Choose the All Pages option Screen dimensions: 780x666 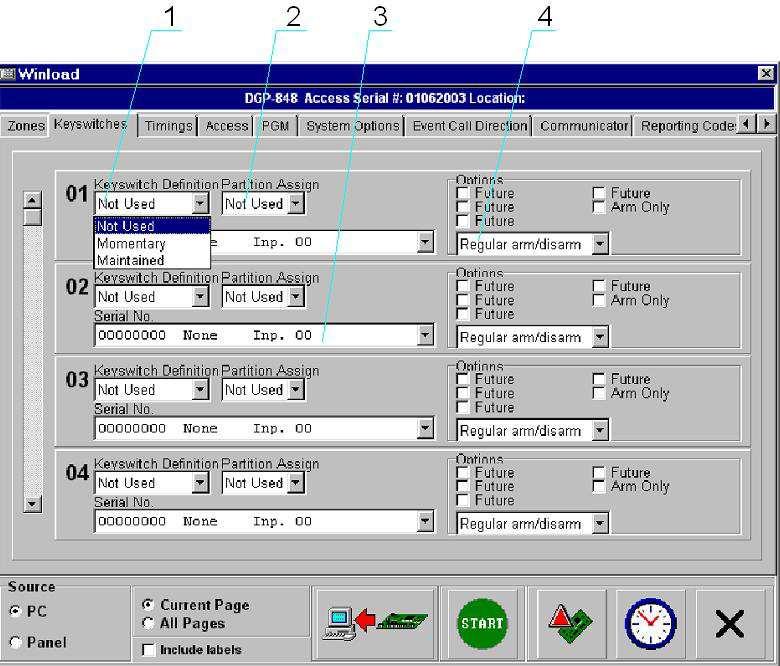coord(148,623)
